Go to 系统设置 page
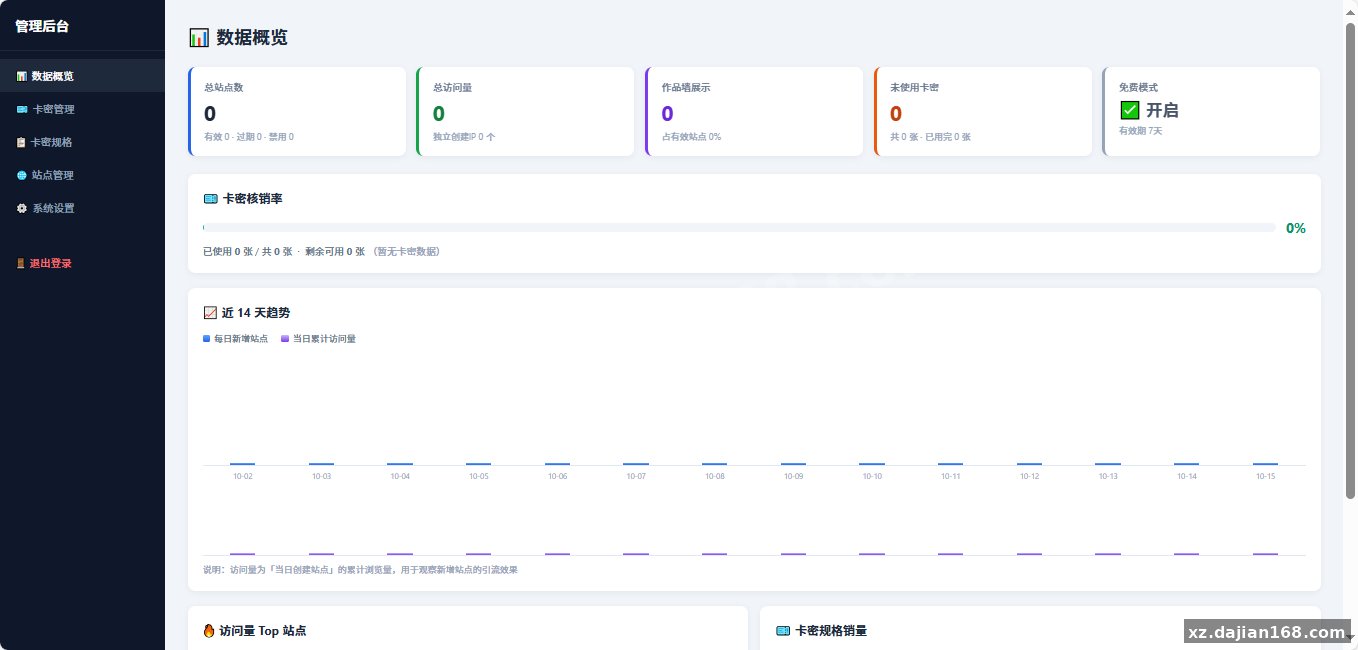Screen dimensions: 1358x650 (x=82, y=208)
